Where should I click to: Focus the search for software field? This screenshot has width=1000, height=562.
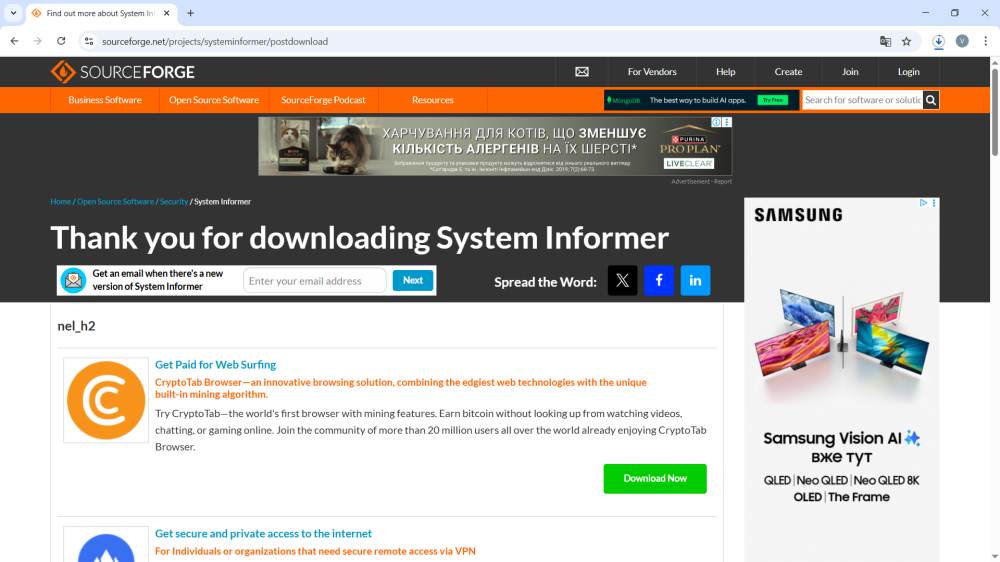(x=863, y=100)
